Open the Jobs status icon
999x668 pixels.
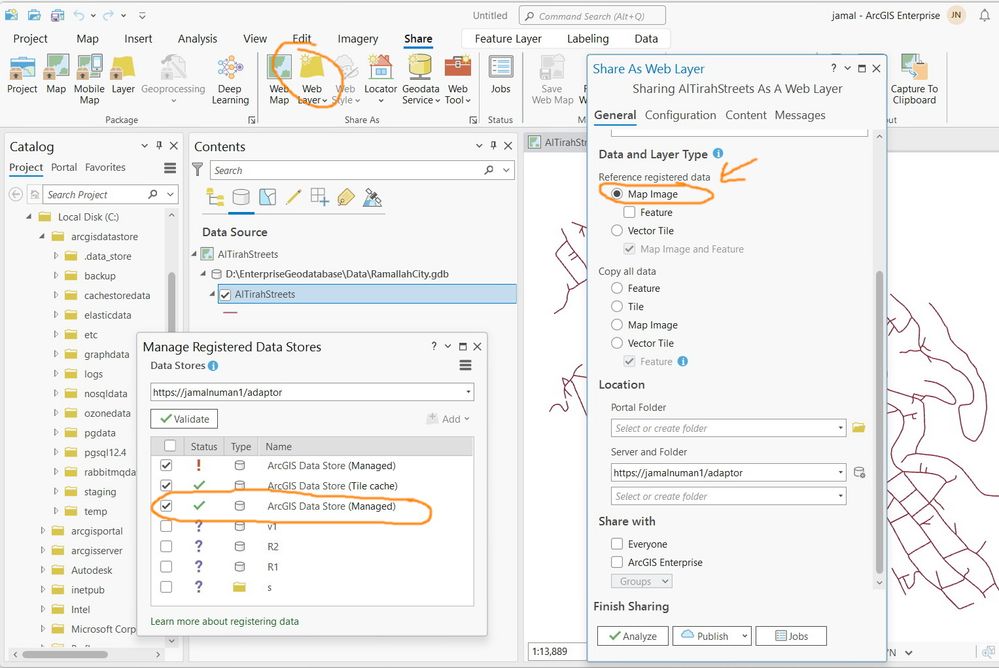[x=501, y=67]
